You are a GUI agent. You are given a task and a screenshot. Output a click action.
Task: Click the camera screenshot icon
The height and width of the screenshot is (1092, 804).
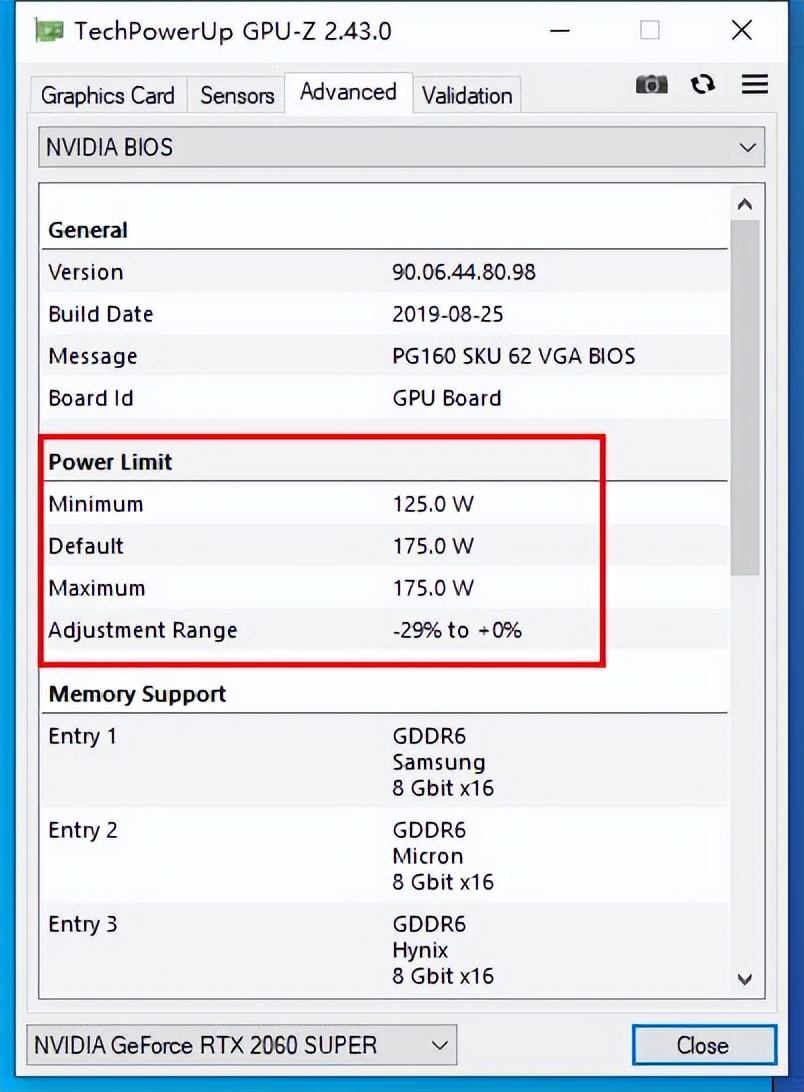(x=651, y=85)
